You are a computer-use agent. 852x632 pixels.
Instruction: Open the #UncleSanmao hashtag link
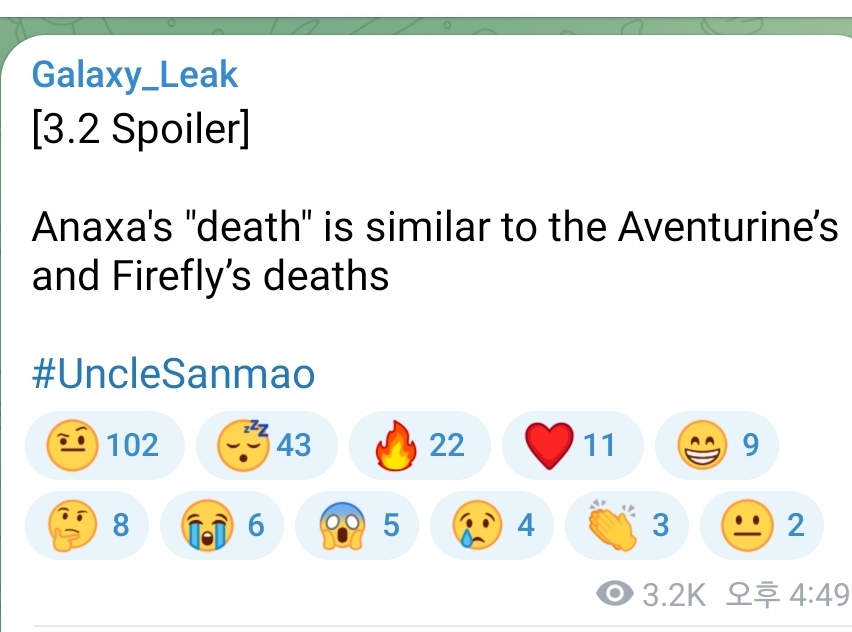172,373
